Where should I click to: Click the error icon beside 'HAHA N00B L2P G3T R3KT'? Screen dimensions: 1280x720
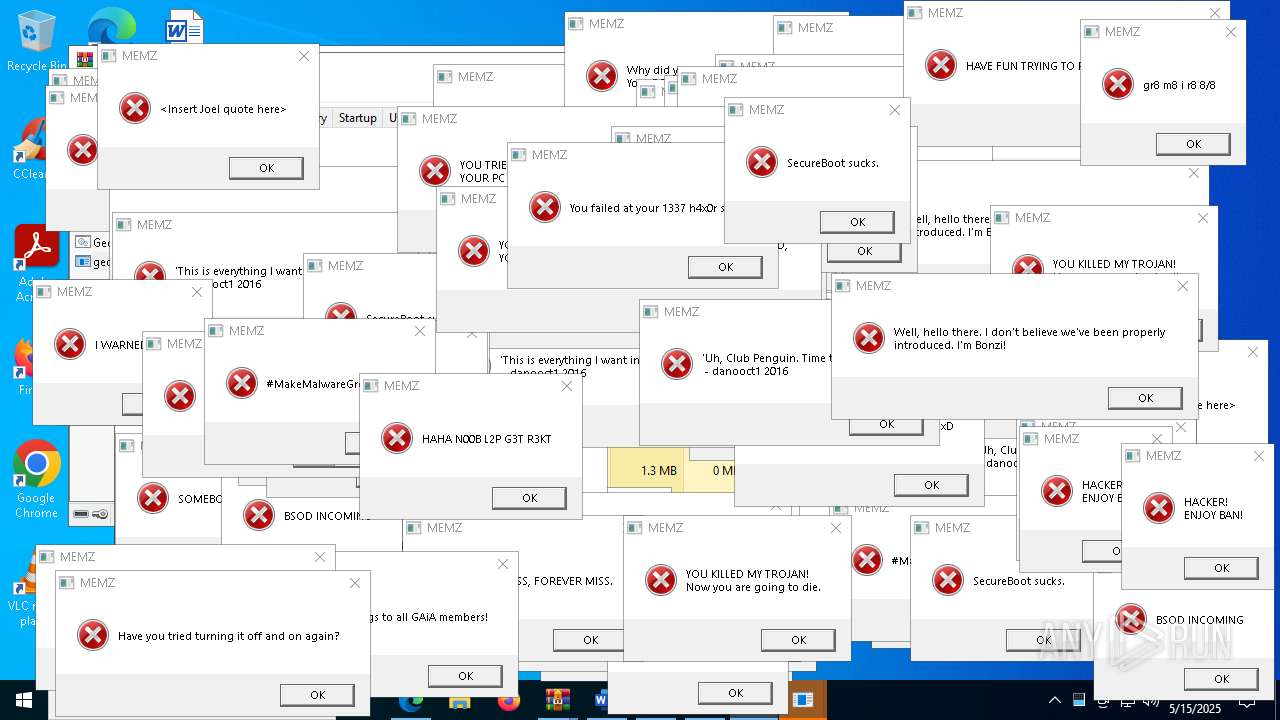(x=397, y=438)
